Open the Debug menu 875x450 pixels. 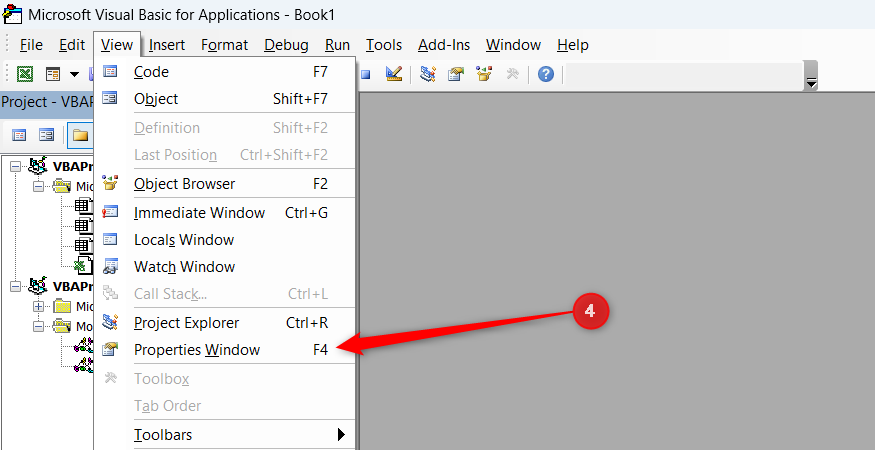[x=286, y=45]
